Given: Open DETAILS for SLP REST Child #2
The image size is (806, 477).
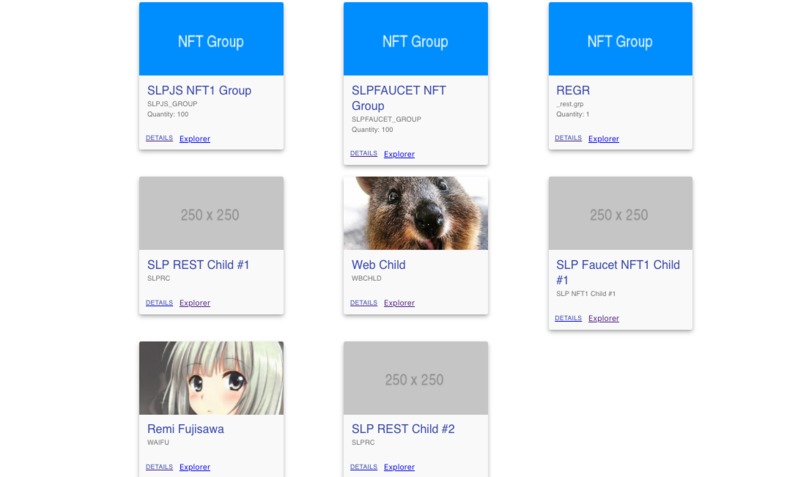Looking at the screenshot, I should click(364, 467).
